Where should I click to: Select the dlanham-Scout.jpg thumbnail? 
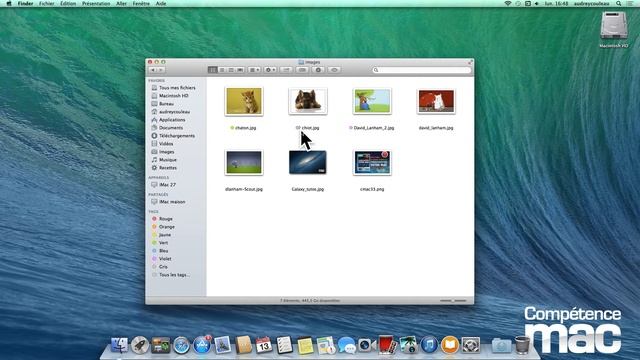244,162
